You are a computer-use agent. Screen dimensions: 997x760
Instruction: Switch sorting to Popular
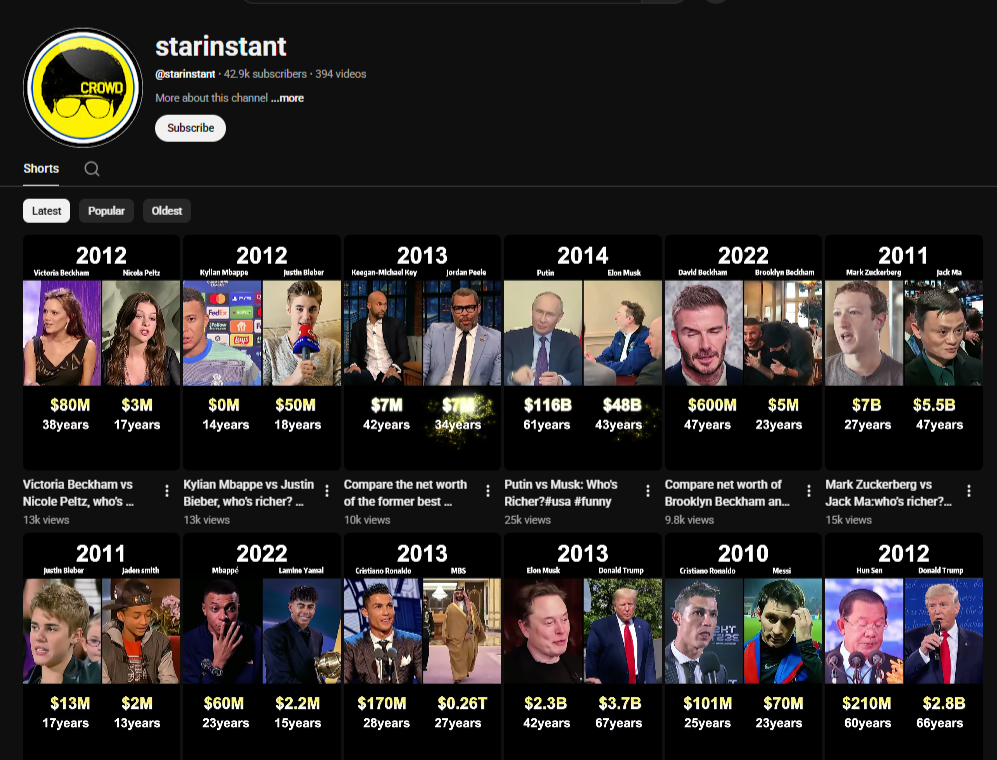106,211
